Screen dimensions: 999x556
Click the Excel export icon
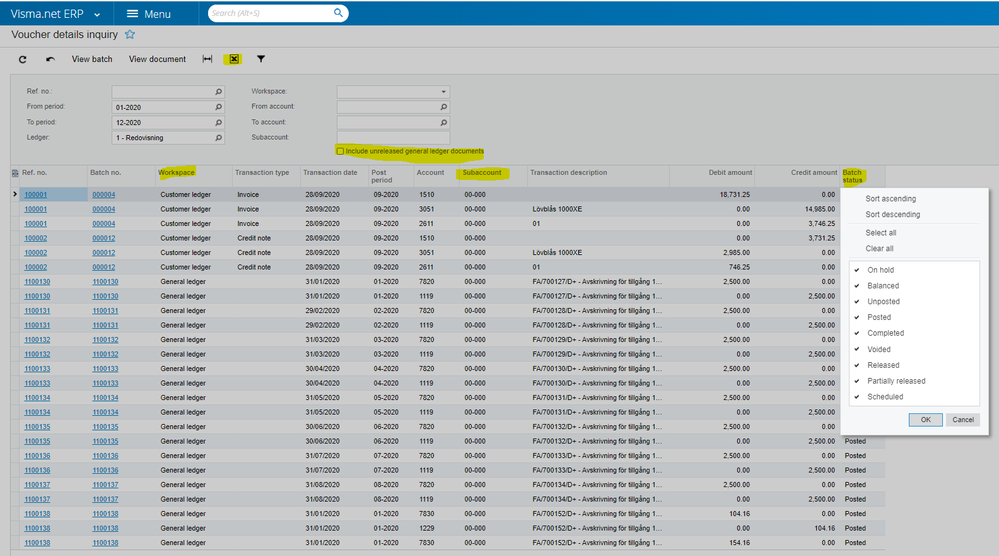(234, 60)
